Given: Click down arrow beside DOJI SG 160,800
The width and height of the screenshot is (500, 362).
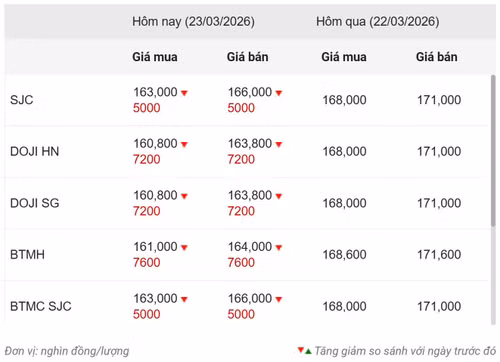Looking at the screenshot, I should coord(184,196).
